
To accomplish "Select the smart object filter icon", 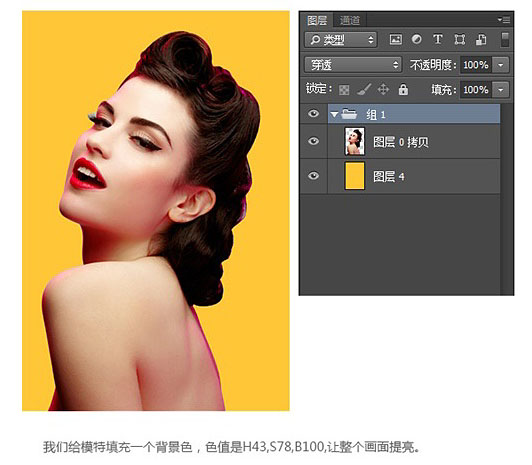I will coord(481,39).
